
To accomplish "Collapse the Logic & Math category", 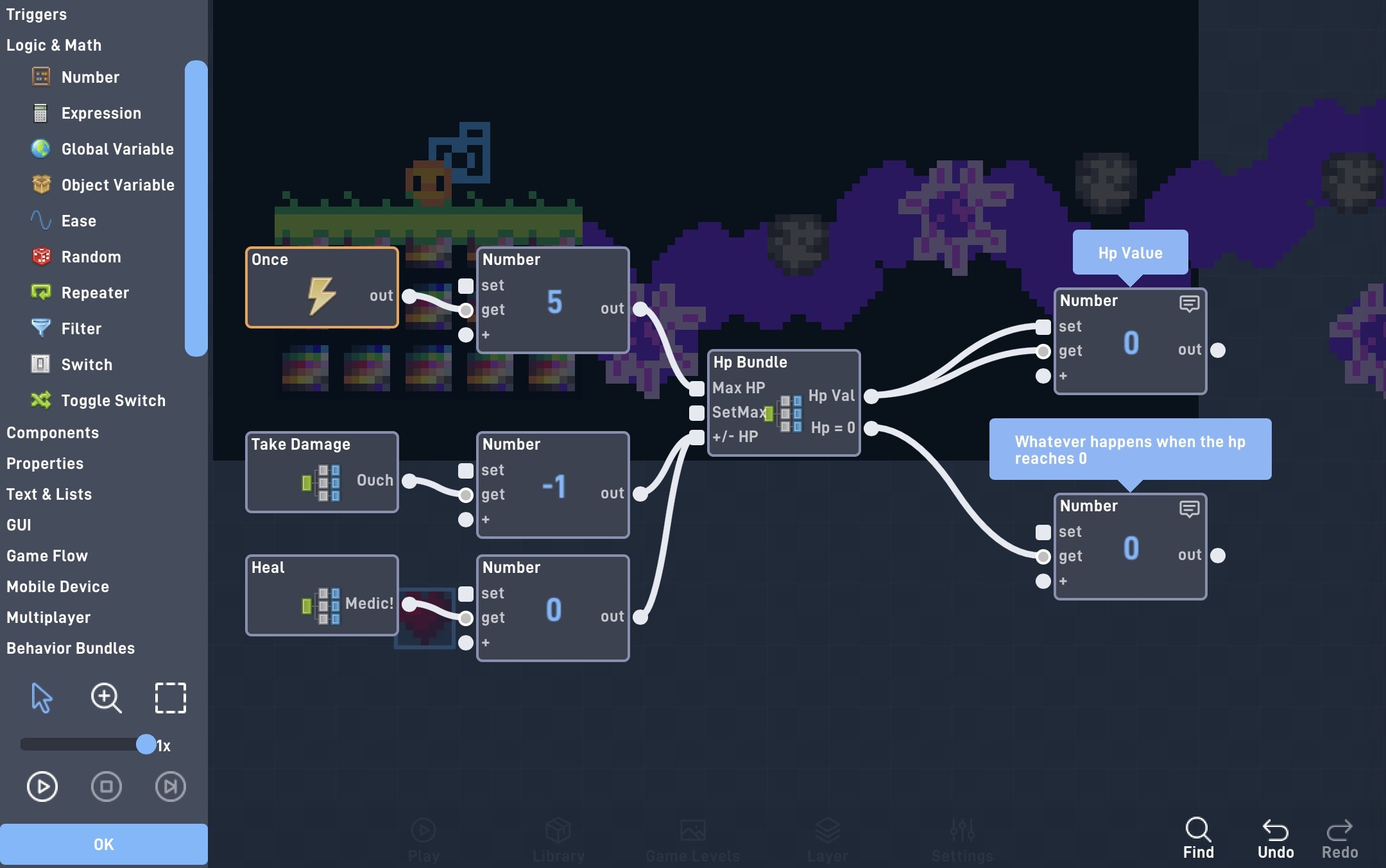I will click(54, 45).
